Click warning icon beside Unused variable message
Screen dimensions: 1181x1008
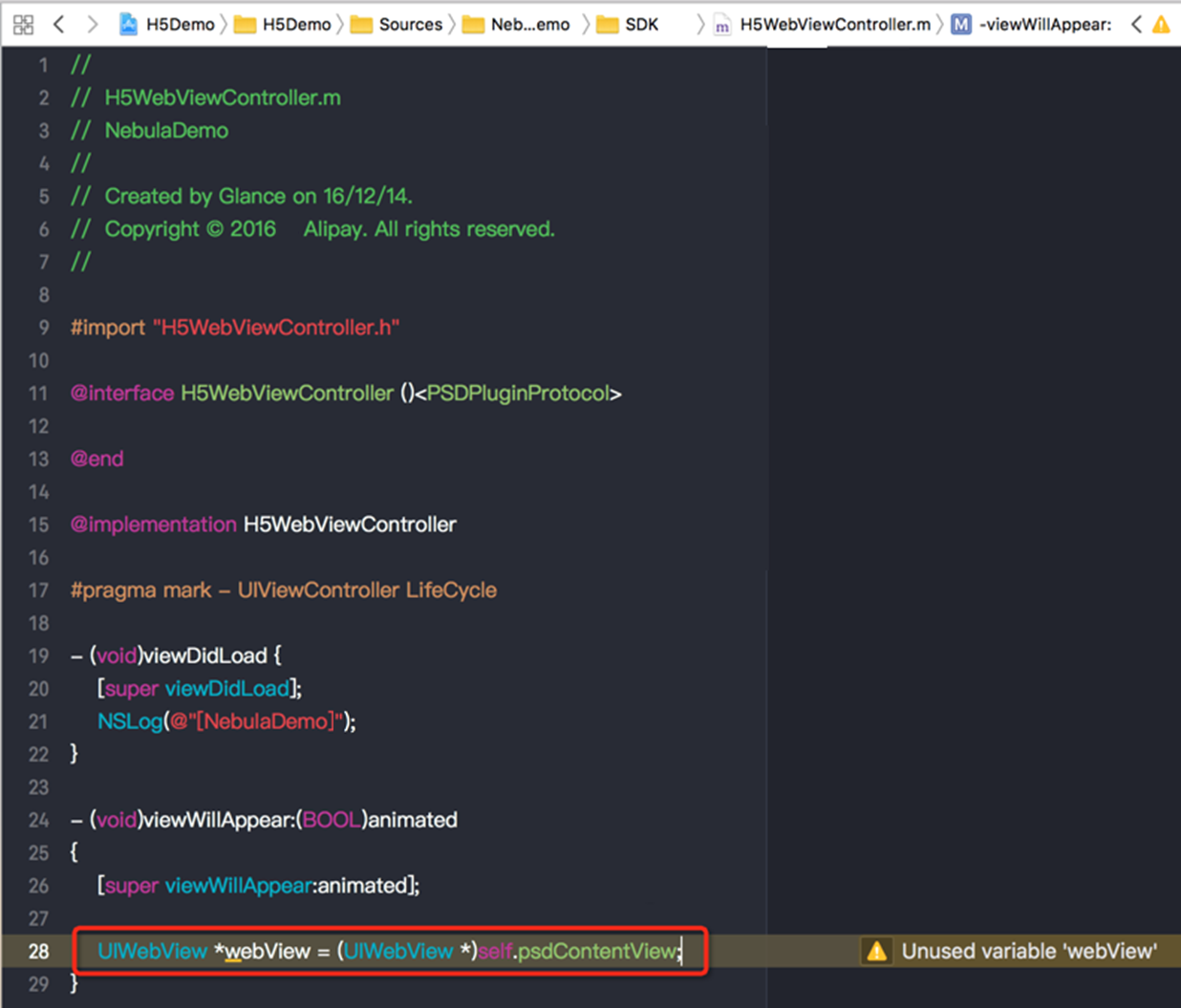(x=876, y=951)
